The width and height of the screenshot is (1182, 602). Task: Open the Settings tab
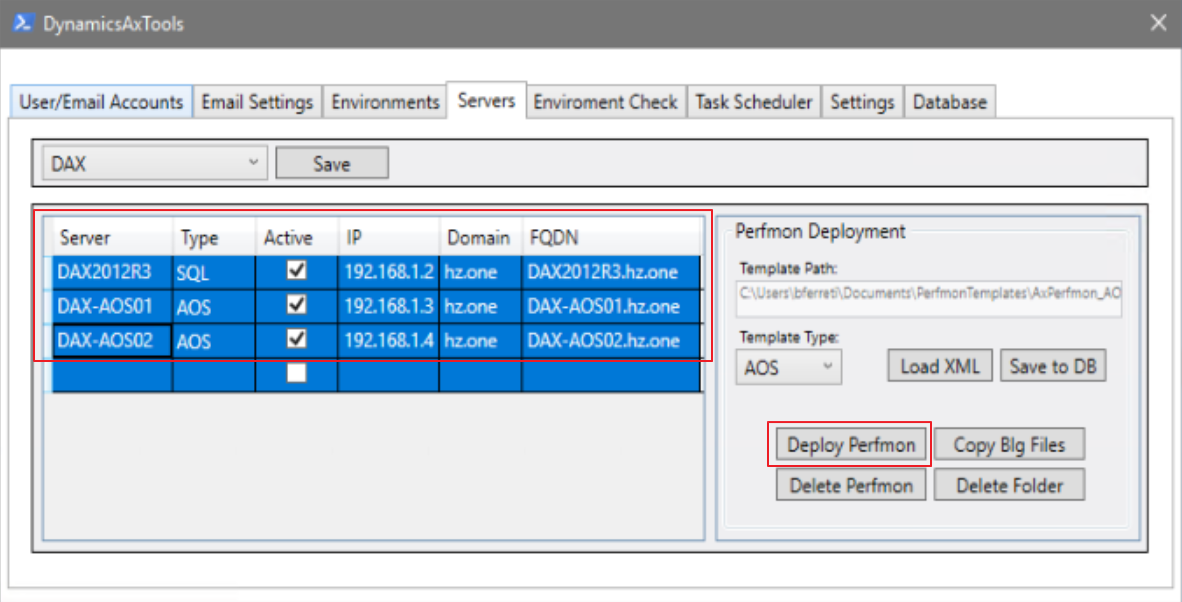point(862,102)
